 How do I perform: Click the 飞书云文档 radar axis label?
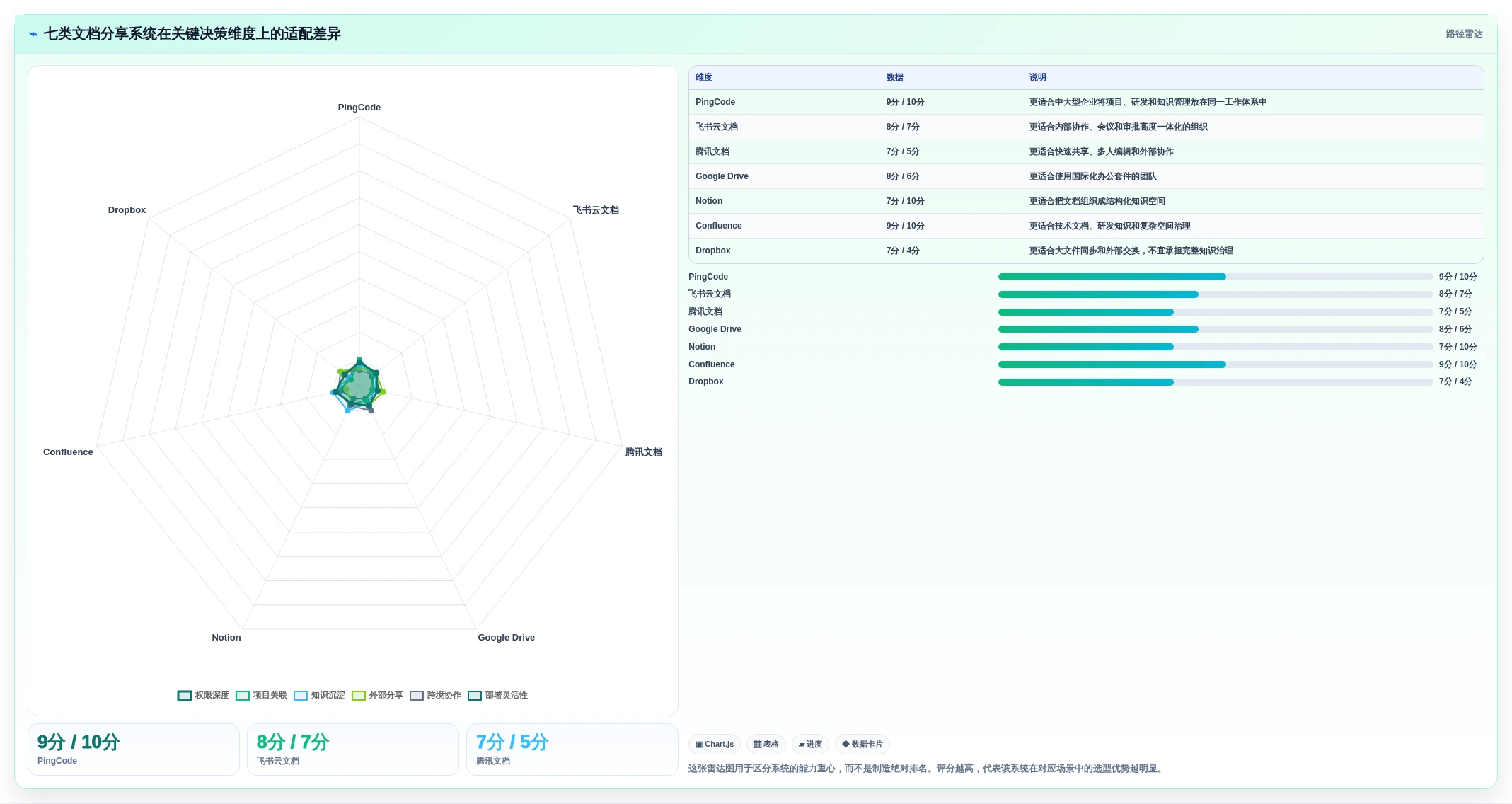[596, 210]
